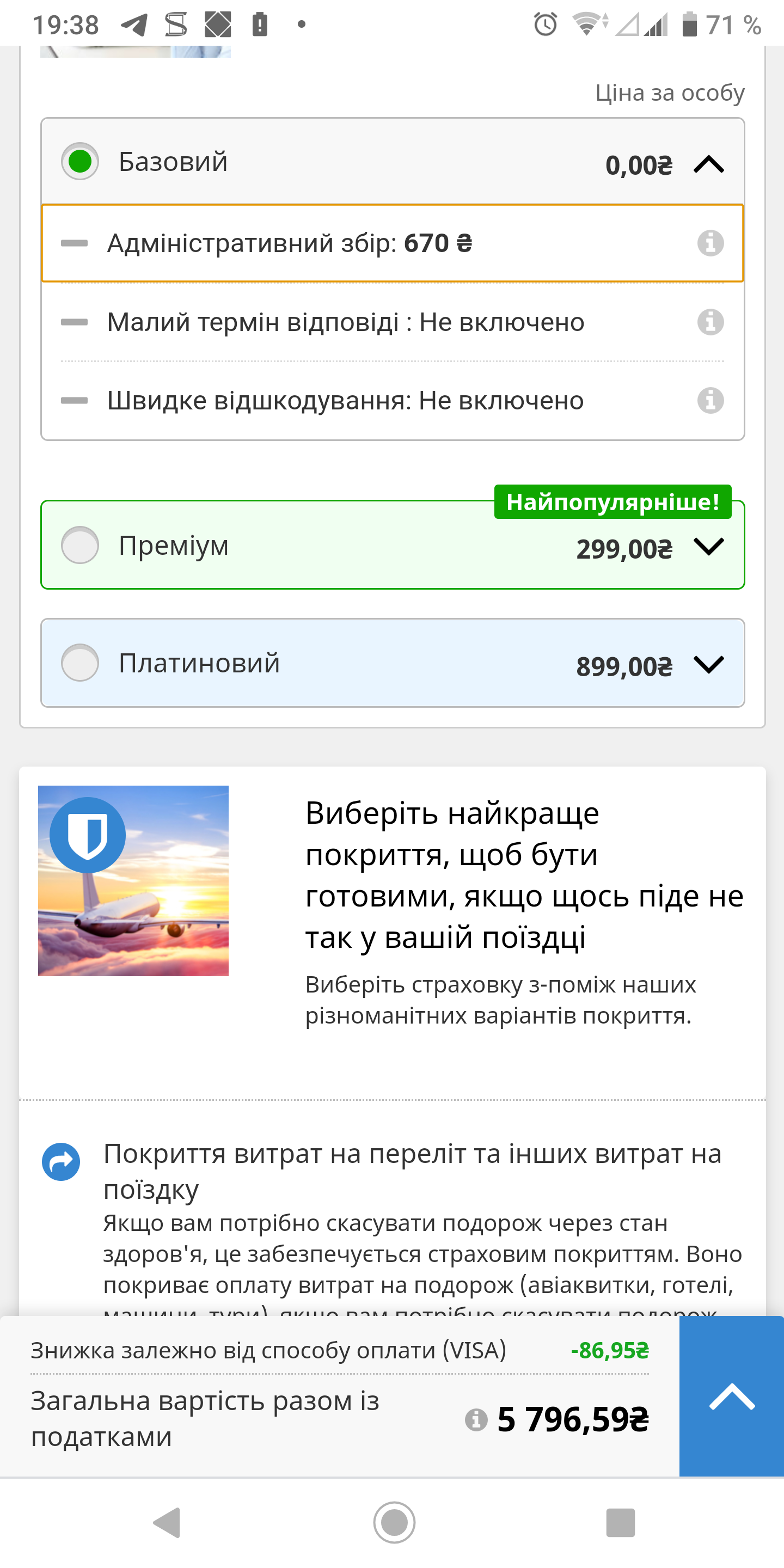
Task: Select the Платиновий plan radio button
Action: point(81,662)
